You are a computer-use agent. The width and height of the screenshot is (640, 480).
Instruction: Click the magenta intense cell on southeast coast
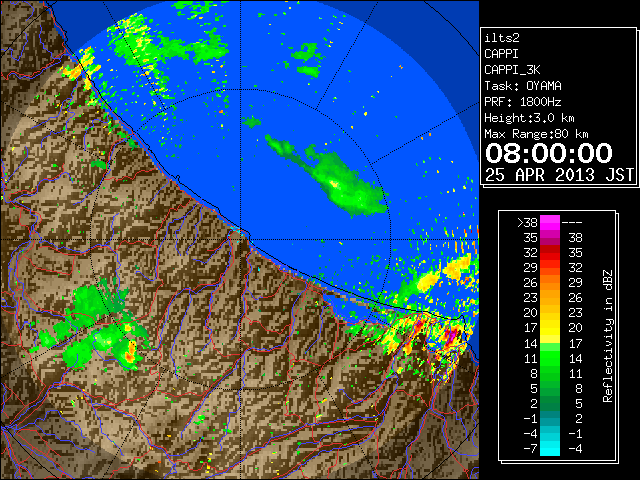(x=451, y=336)
